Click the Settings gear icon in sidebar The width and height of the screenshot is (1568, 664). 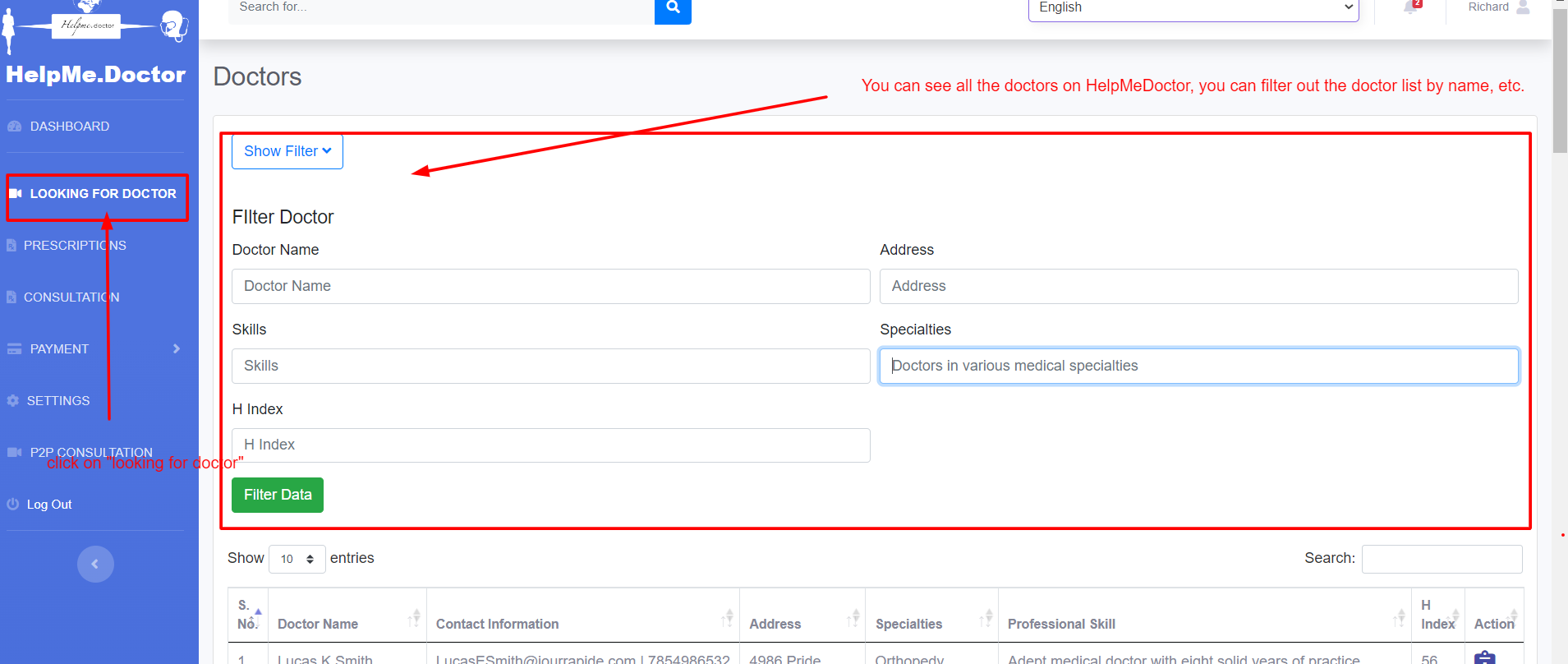point(13,401)
